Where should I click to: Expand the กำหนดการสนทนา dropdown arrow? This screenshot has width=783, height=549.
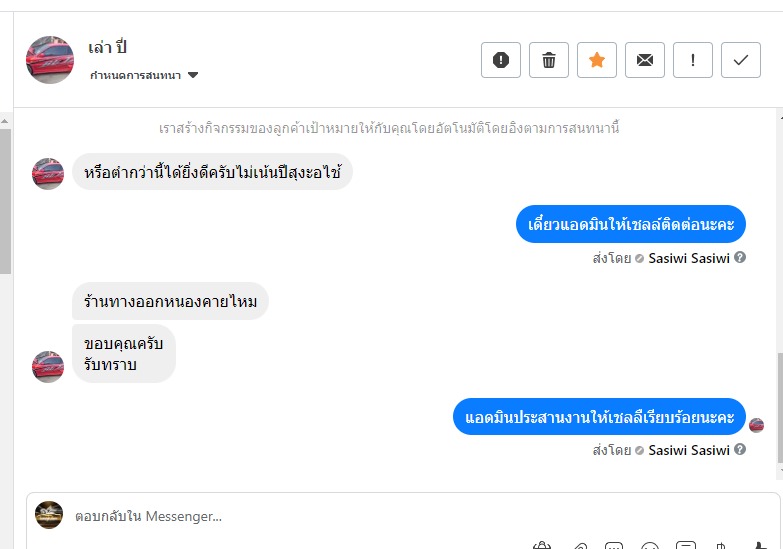click(x=193, y=75)
